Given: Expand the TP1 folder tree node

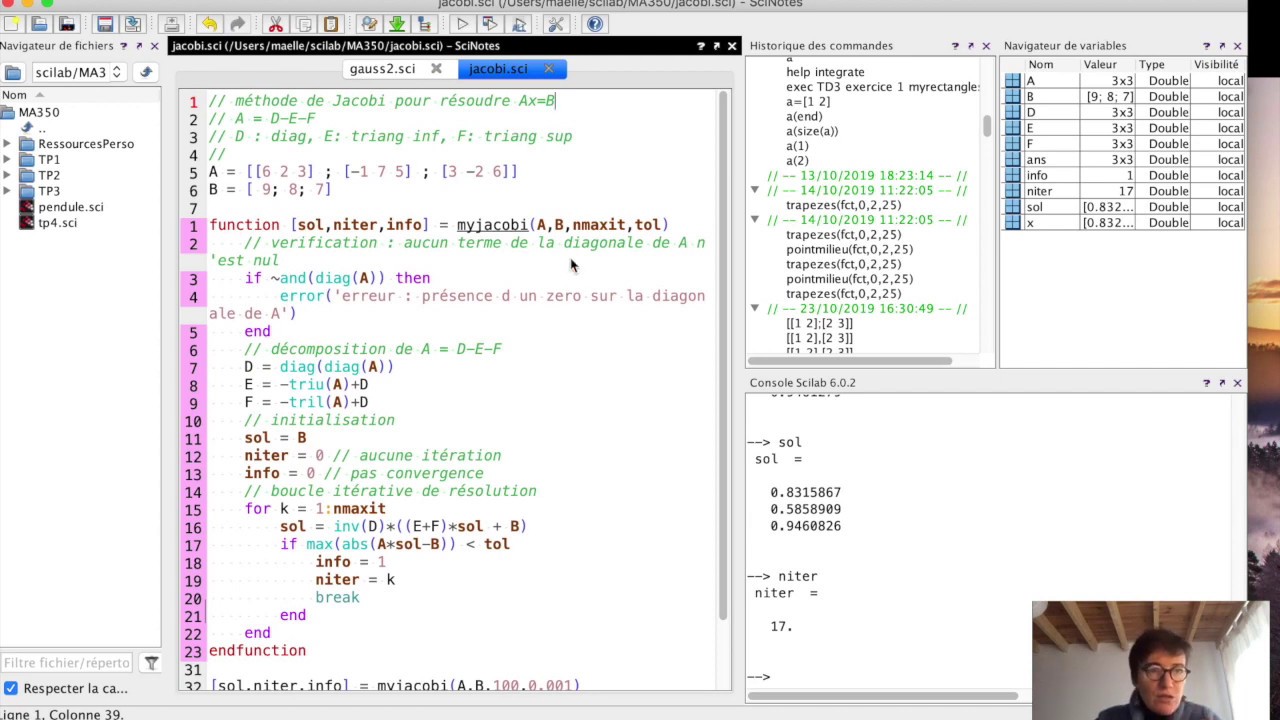Looking at the screenshot, I should point(8,160).
